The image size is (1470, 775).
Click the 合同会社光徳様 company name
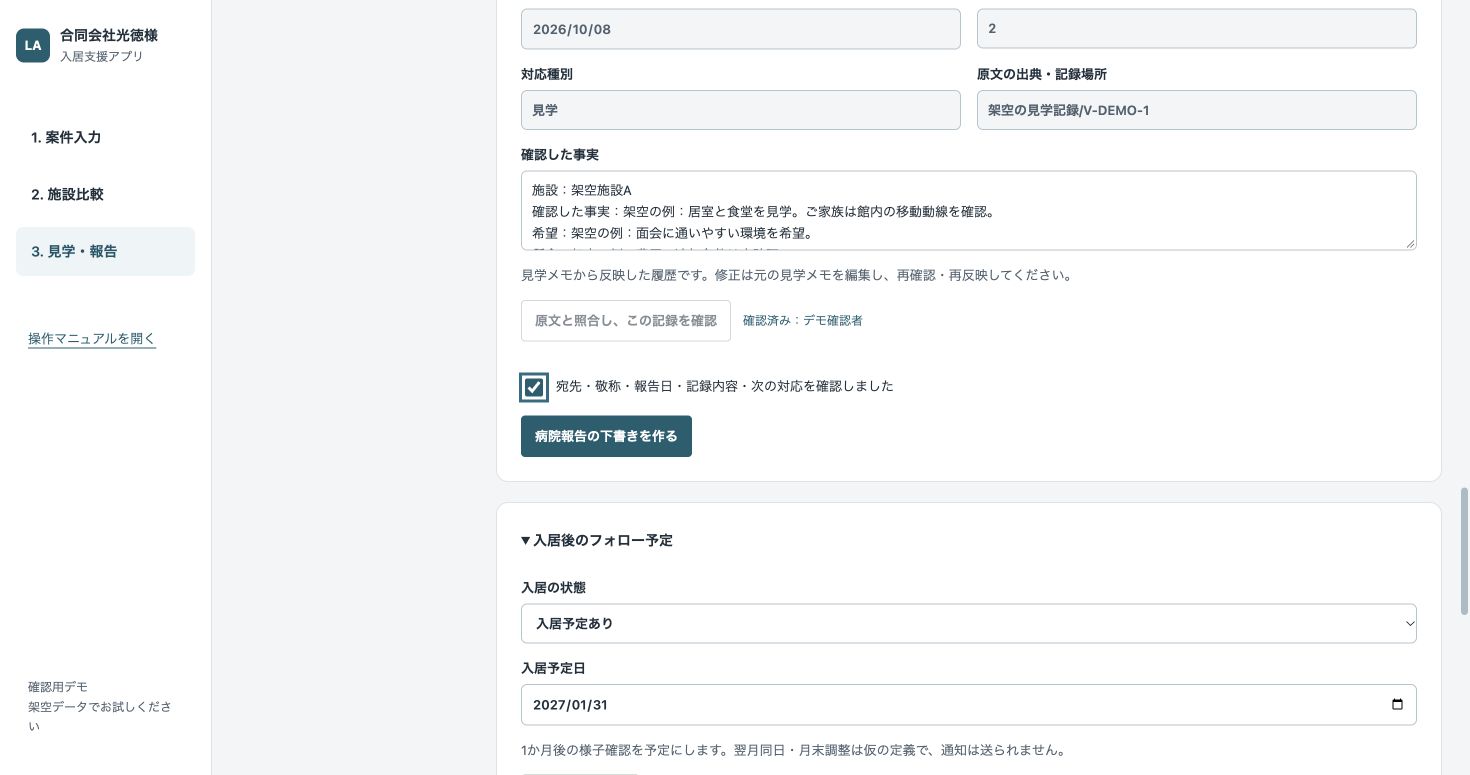click(109, 35)
